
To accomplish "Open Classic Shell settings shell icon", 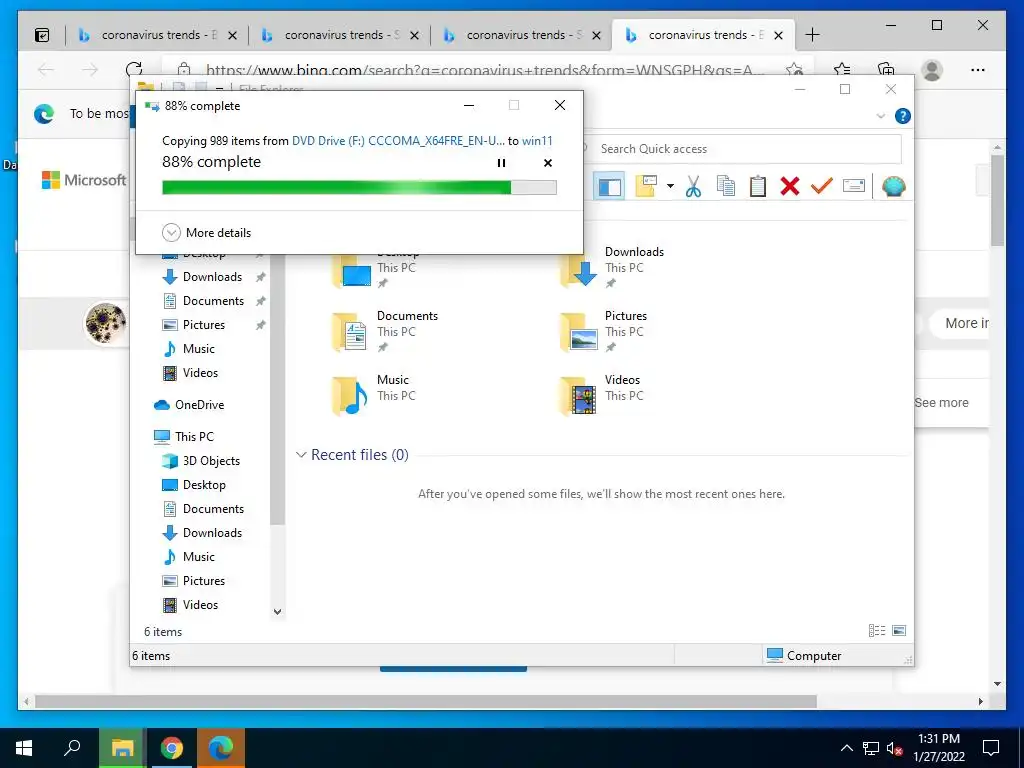I will (x=893, y=187).
